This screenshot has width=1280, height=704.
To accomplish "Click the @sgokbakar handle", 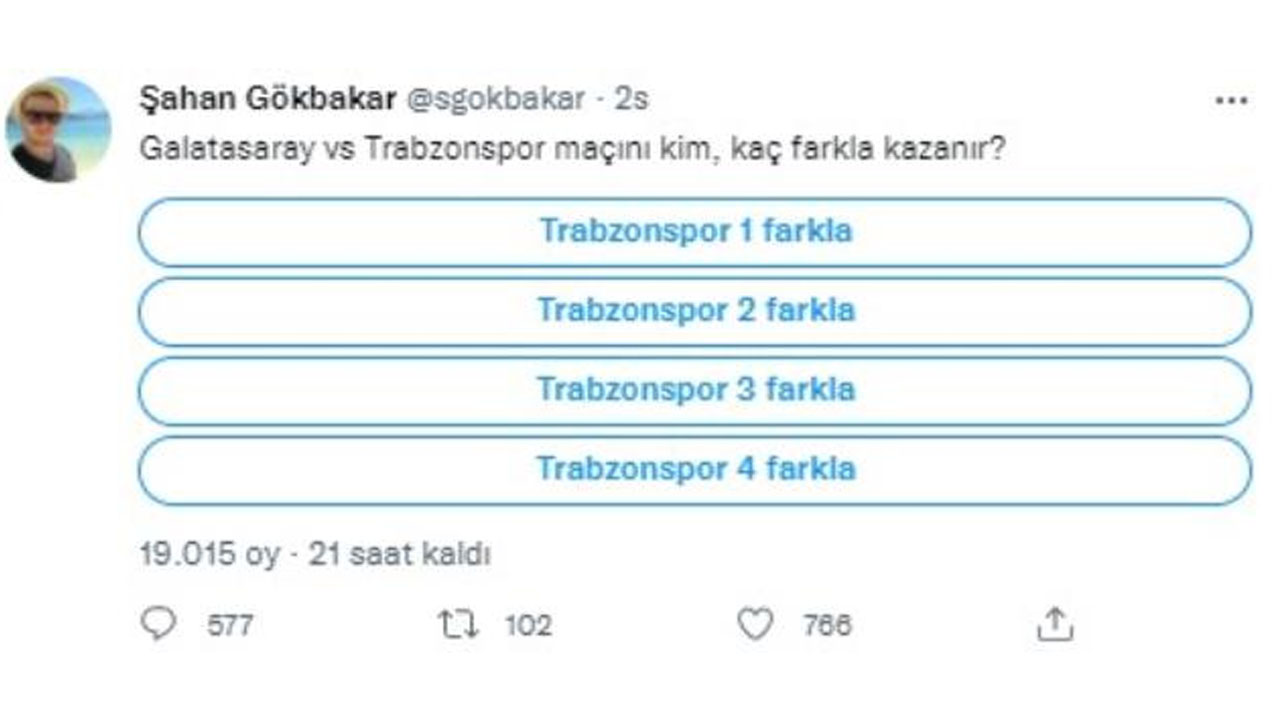I will (494, 99).
